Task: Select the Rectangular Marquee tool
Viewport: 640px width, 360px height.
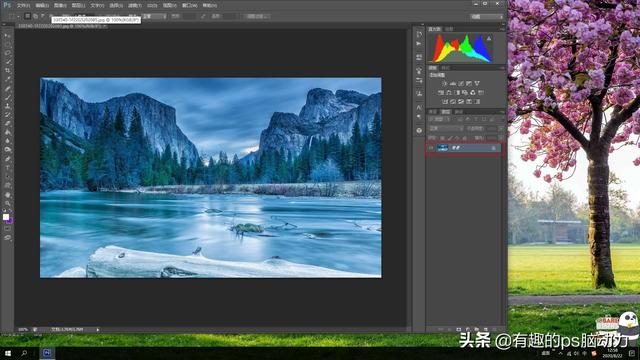Action: coord(7,44)
